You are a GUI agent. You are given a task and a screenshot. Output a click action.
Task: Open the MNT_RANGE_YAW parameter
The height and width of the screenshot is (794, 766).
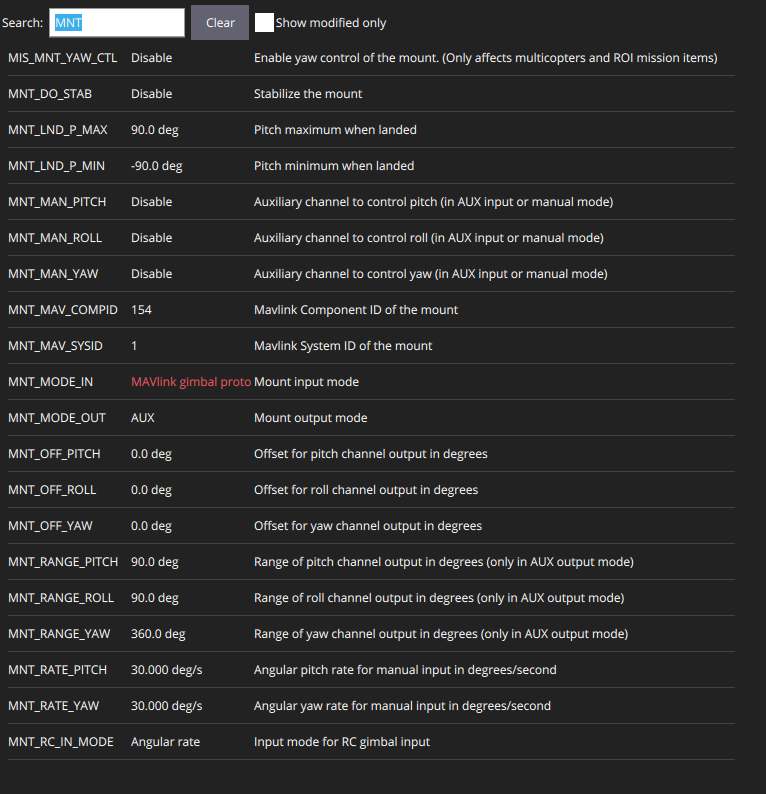(x=59, y=633)
